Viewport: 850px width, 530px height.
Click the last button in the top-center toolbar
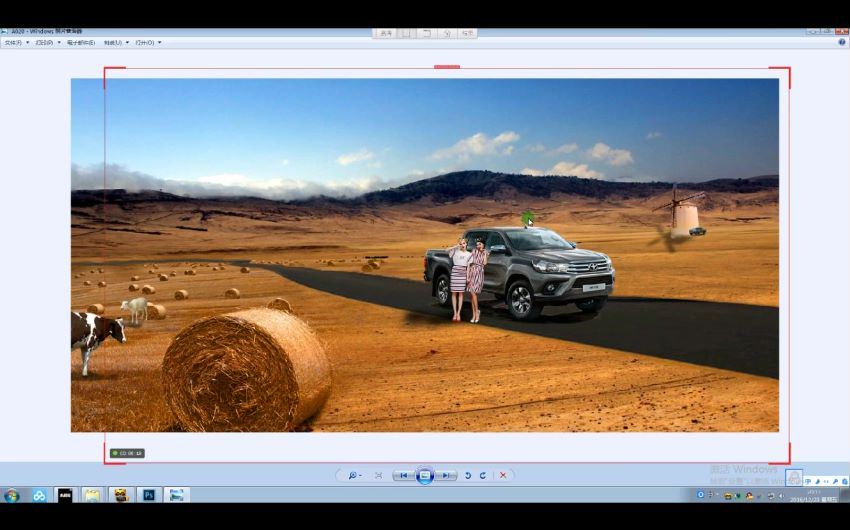(467, 33)
